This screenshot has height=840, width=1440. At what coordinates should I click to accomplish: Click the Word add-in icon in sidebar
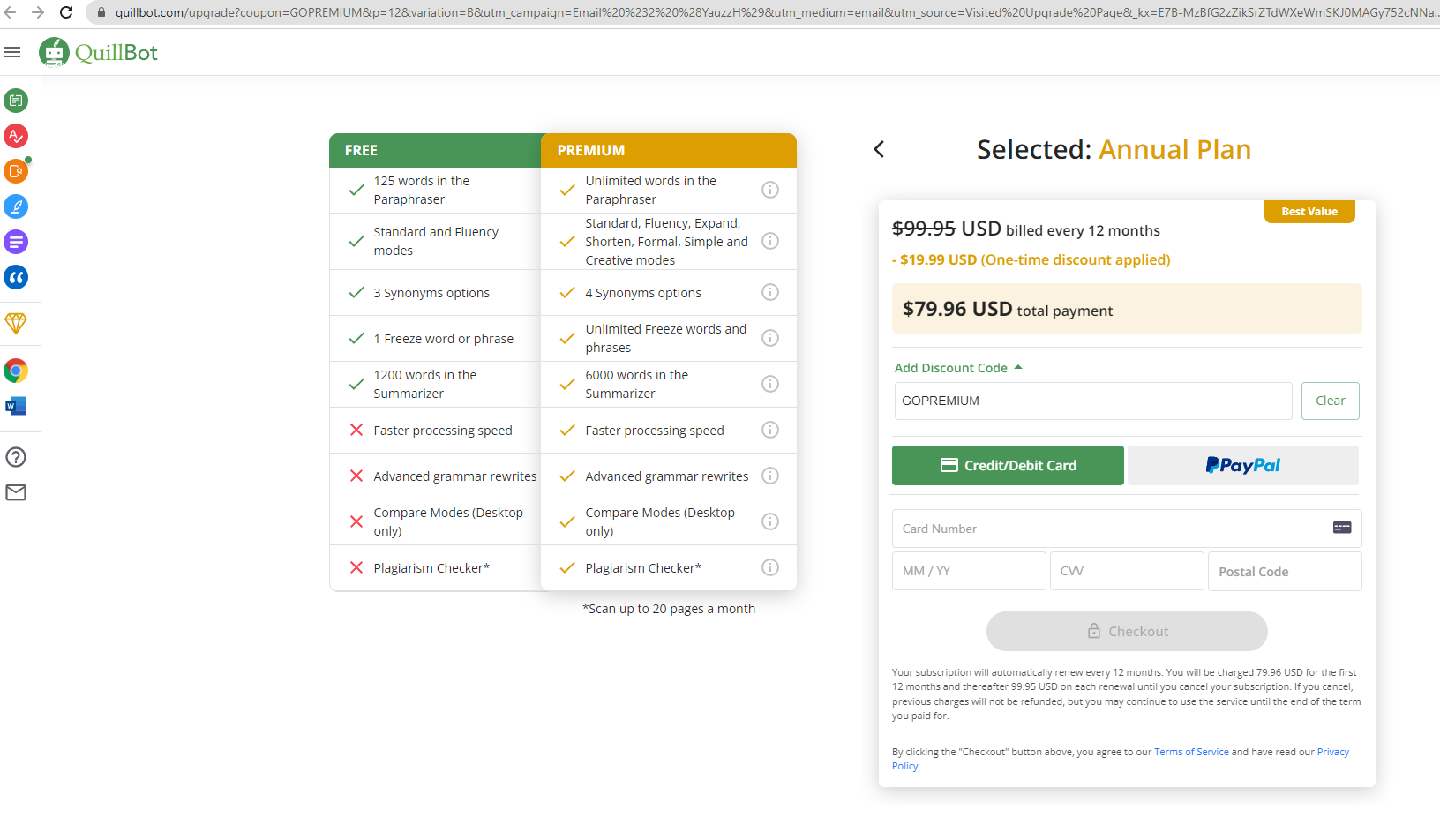(x=16, y=406)
